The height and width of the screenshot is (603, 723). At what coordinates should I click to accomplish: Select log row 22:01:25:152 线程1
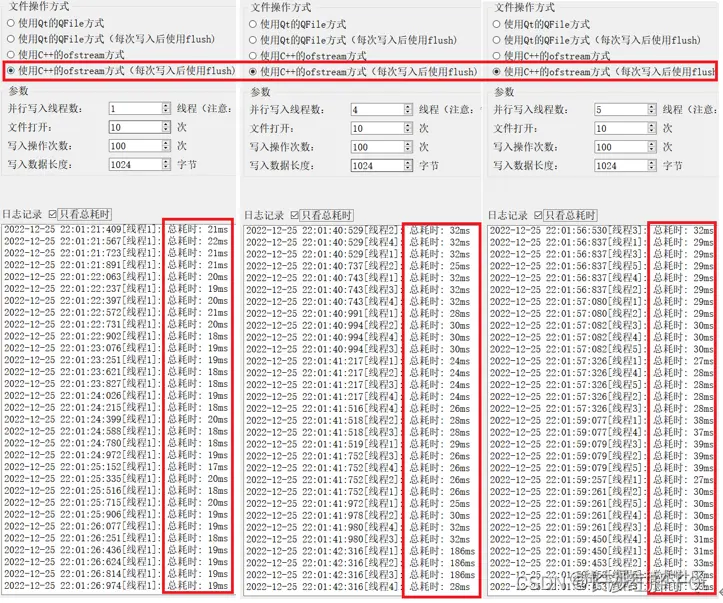click(x=116, y=467)
